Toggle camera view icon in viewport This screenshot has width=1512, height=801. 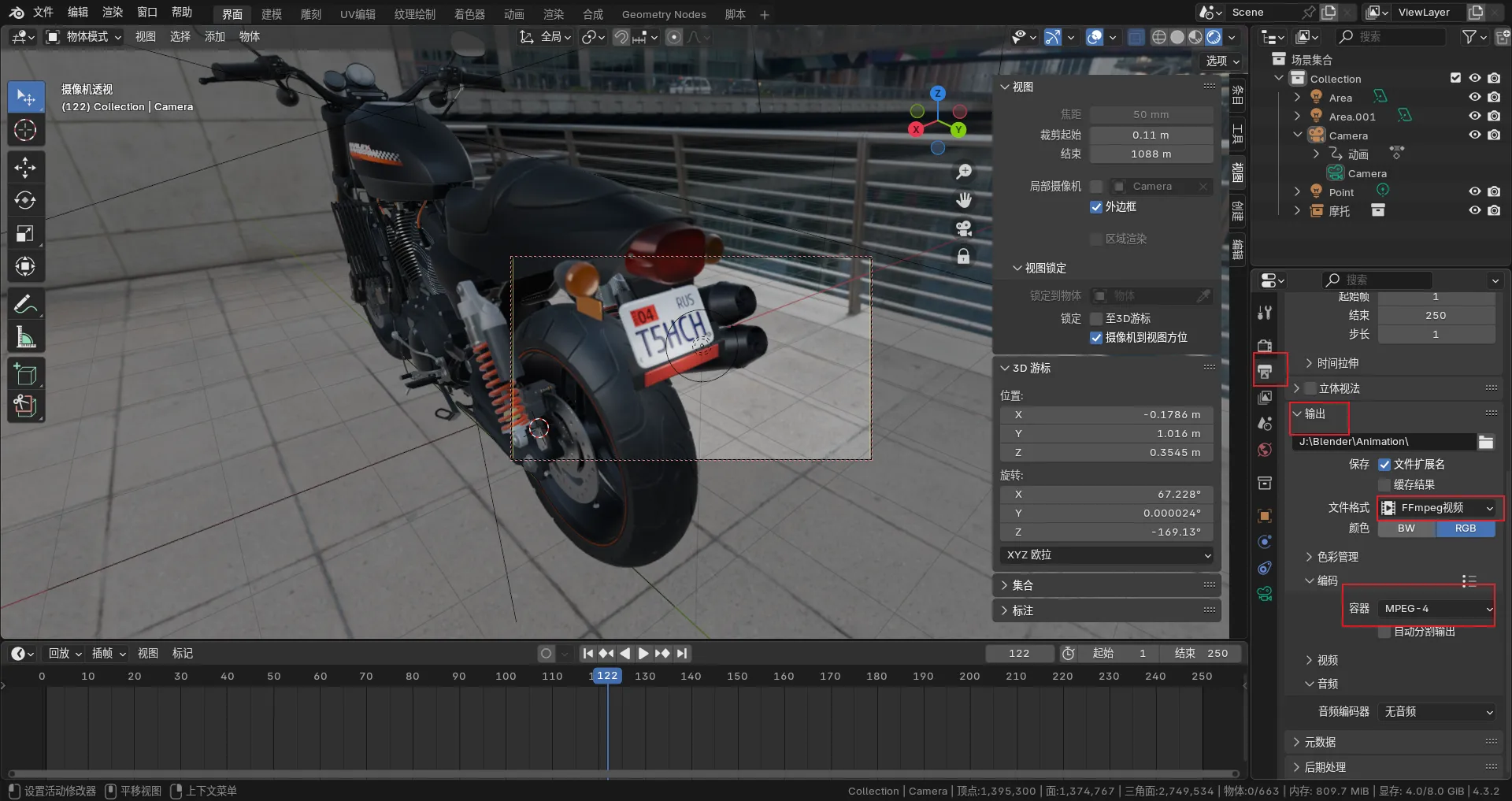(963, 228)
